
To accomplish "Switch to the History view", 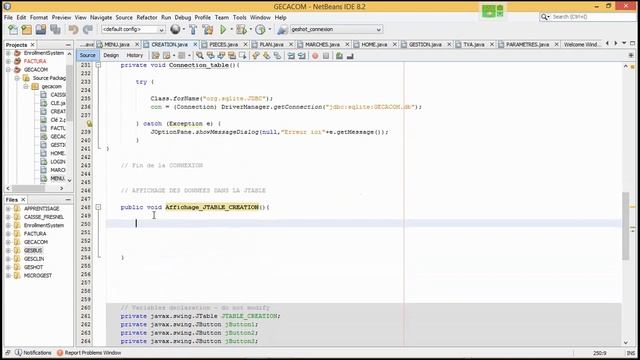I will point(134,55).
